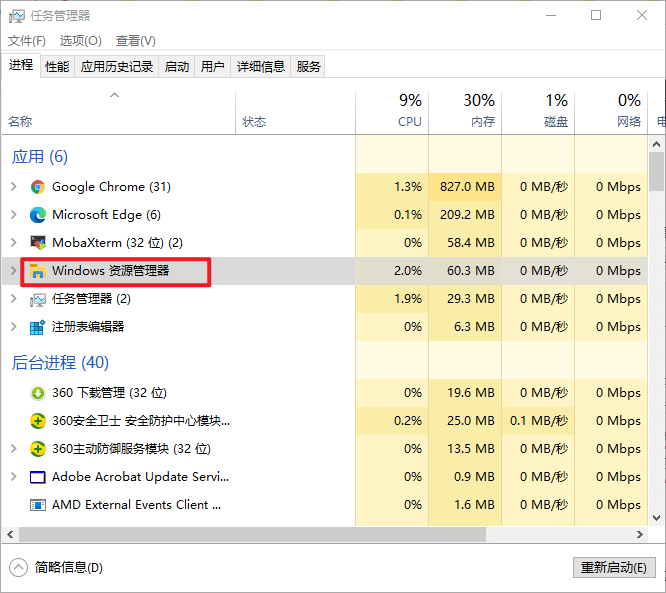The height and width of the screenshot is (593, 666).
Task: Select the 应用 (6) group heading
Action: click(40, 157)
